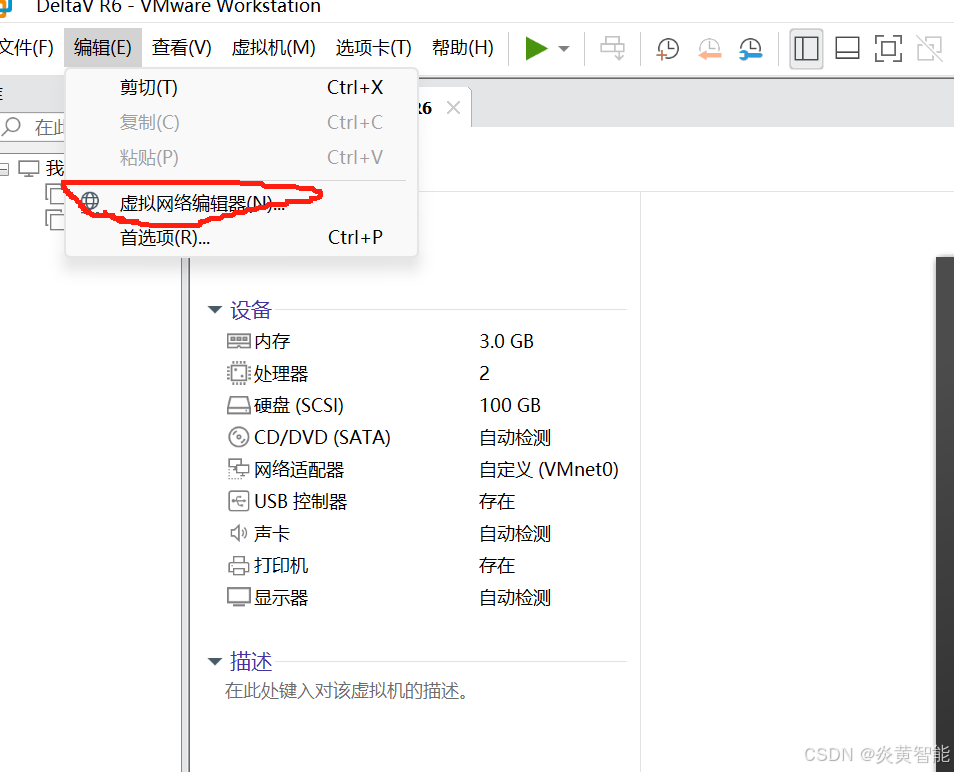The width and height of the screenshot is (954, 772).
Task: Click the 网络适配器 network adapter icon
Action: [x=238, y=469]
